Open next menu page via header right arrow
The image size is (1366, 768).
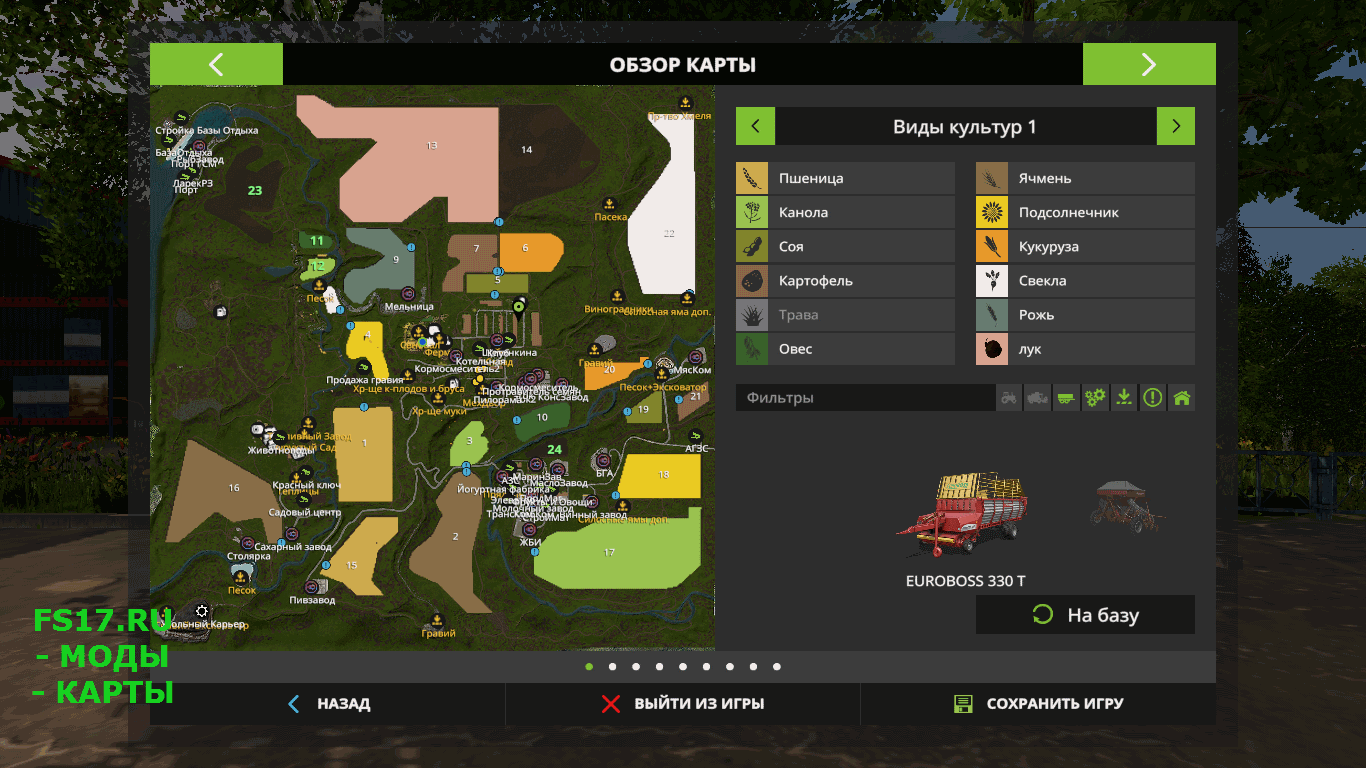click(x=1149, y=64)
